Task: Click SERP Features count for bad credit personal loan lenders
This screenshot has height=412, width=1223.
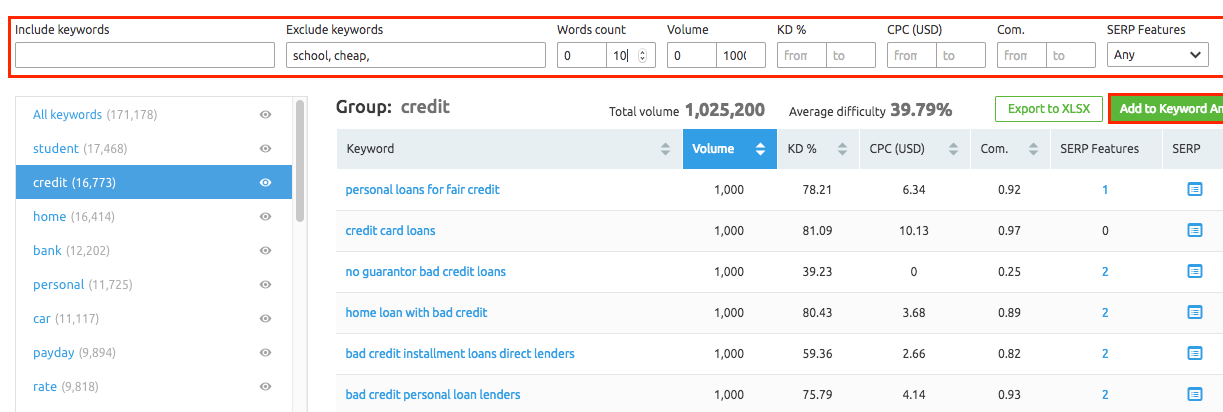Action: point(1105,394)
